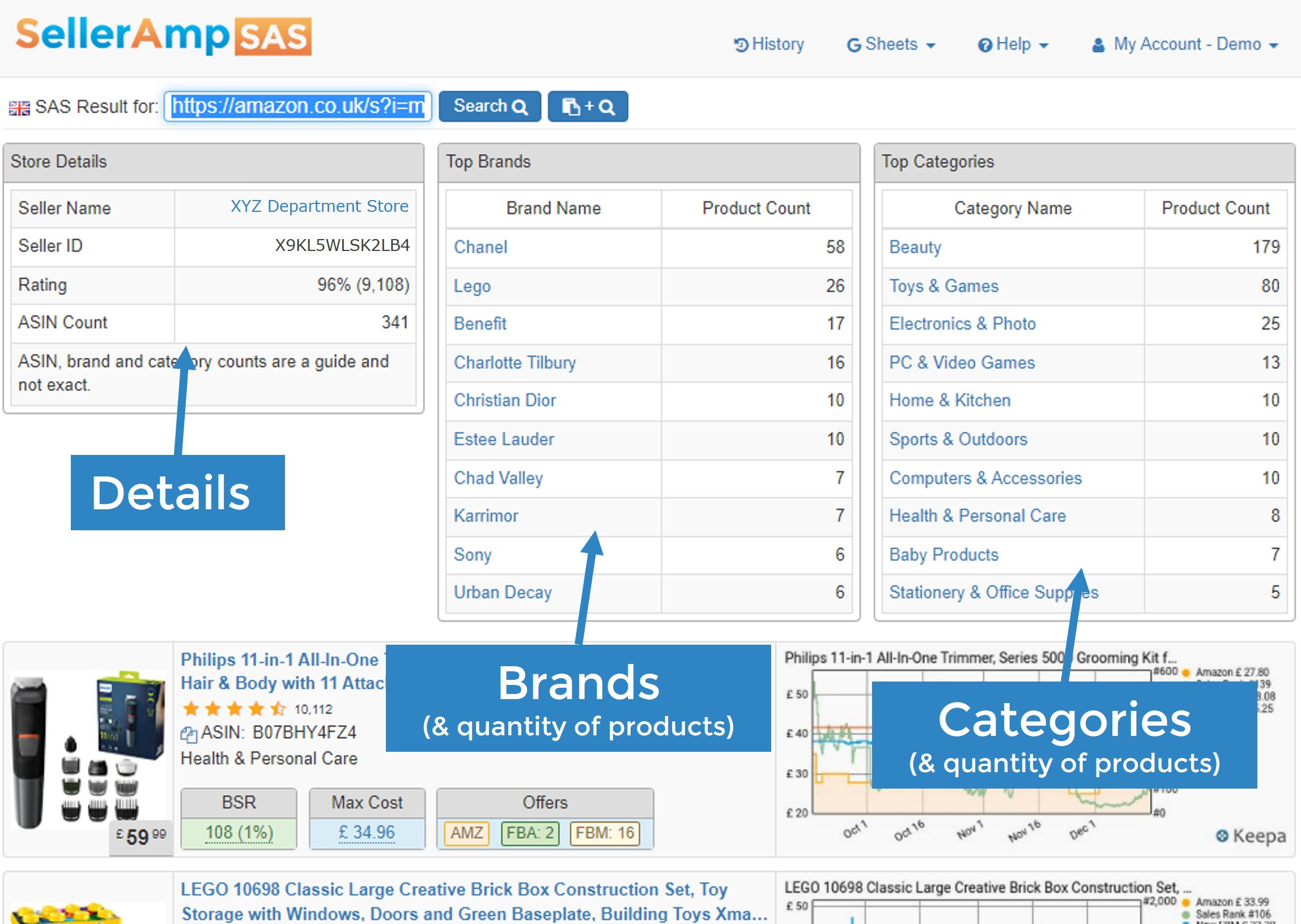Click the paste-and-search clipboard button
This screenshot has height=924, width=1301.
[x=588, y=107]
